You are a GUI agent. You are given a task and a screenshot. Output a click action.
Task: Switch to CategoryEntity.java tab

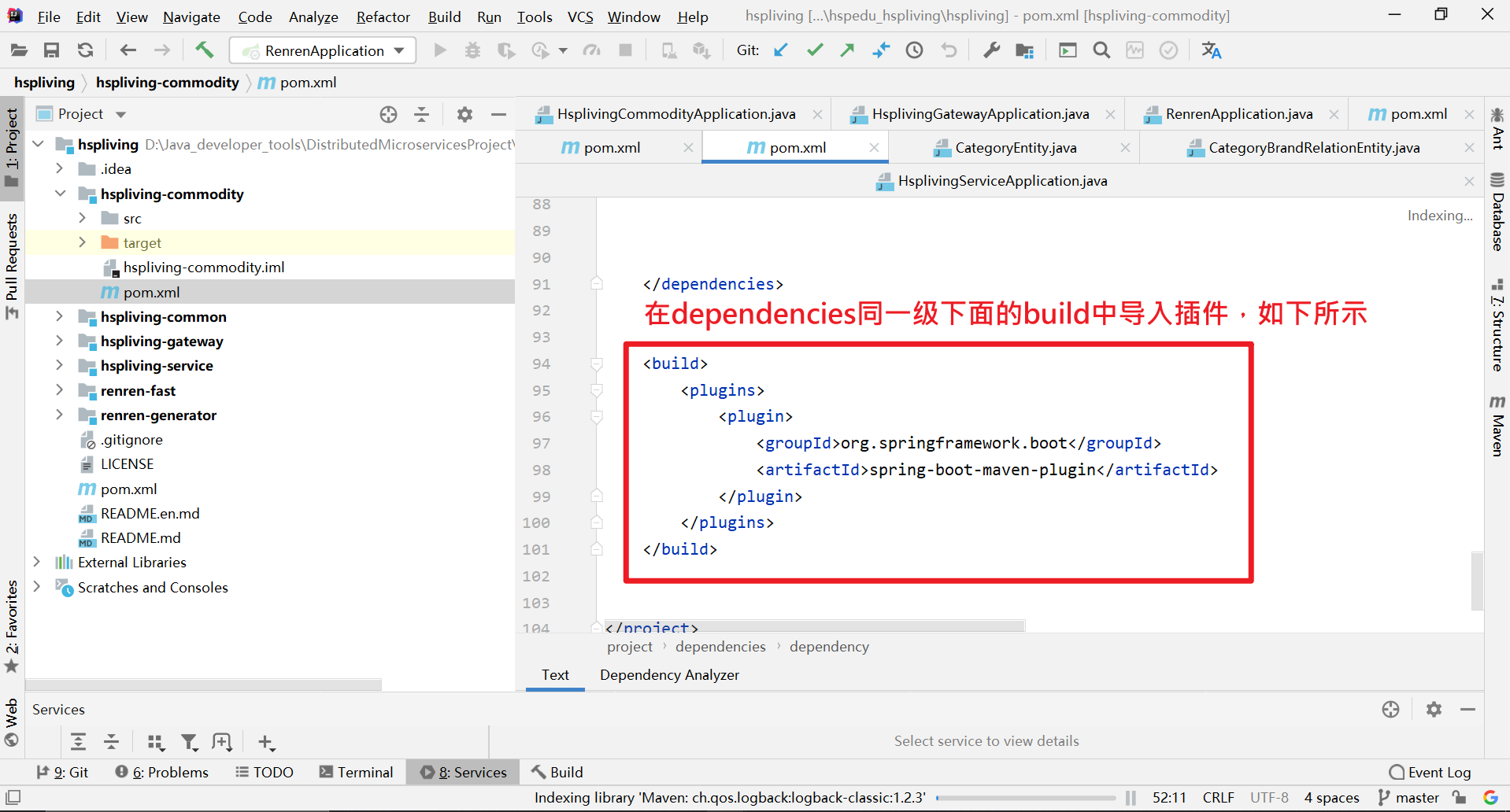(1015, 148)
